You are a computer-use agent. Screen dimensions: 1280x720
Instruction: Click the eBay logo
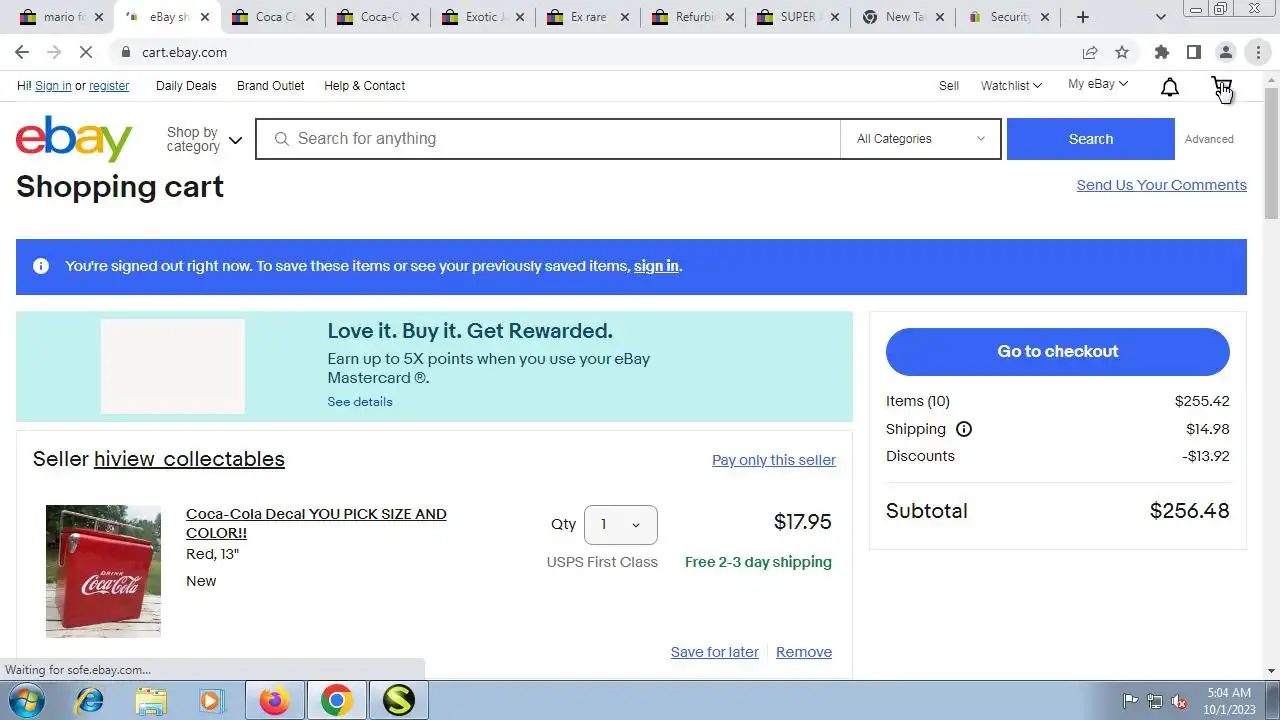coord(74,139)
